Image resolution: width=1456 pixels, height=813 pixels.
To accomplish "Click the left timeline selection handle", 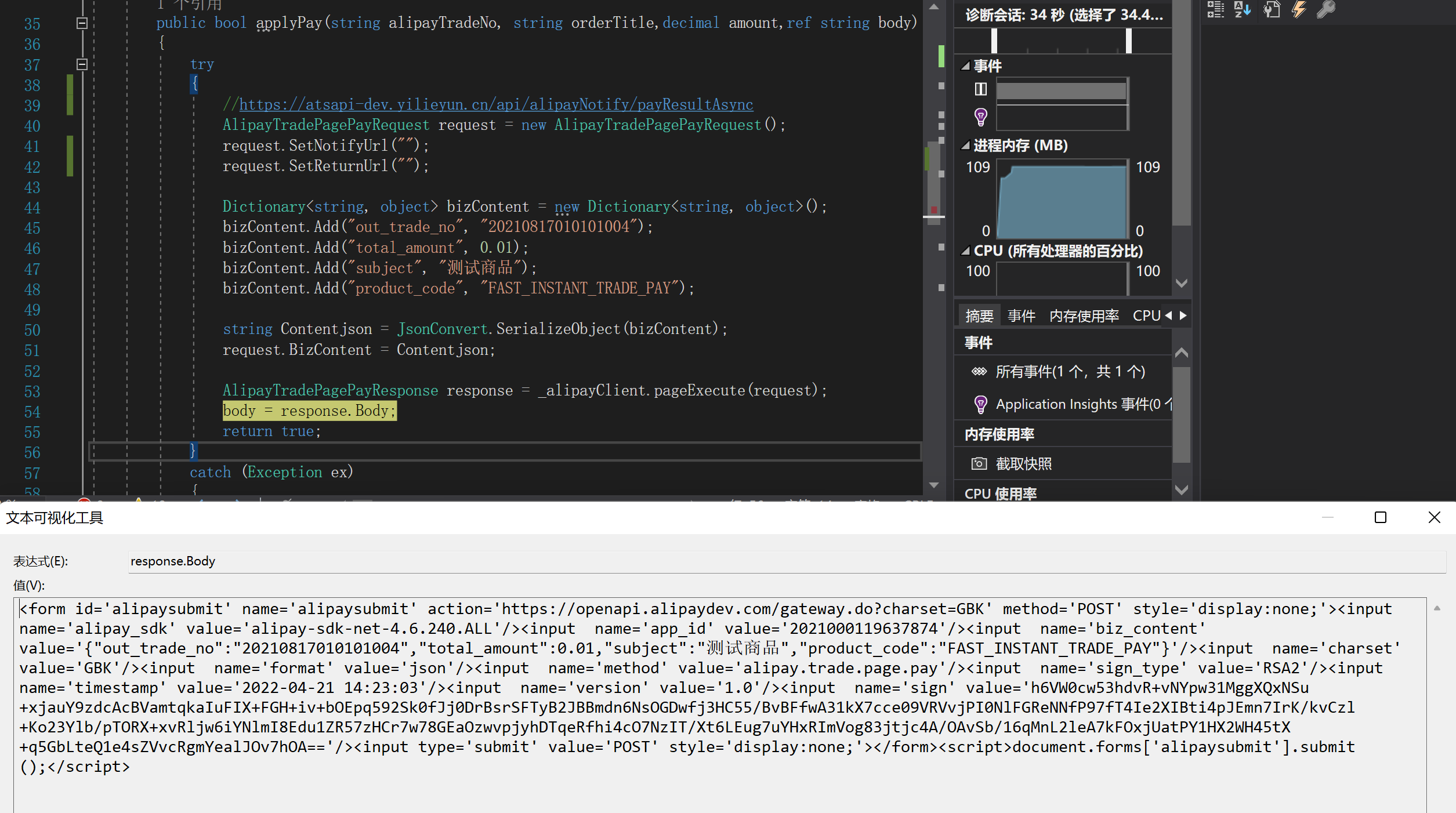I will 994,41.
